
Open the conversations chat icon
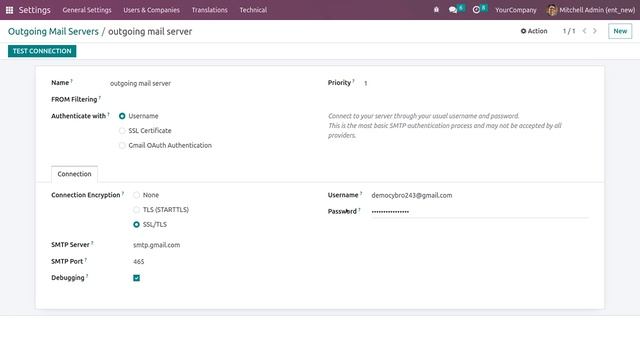click(453, 10)
